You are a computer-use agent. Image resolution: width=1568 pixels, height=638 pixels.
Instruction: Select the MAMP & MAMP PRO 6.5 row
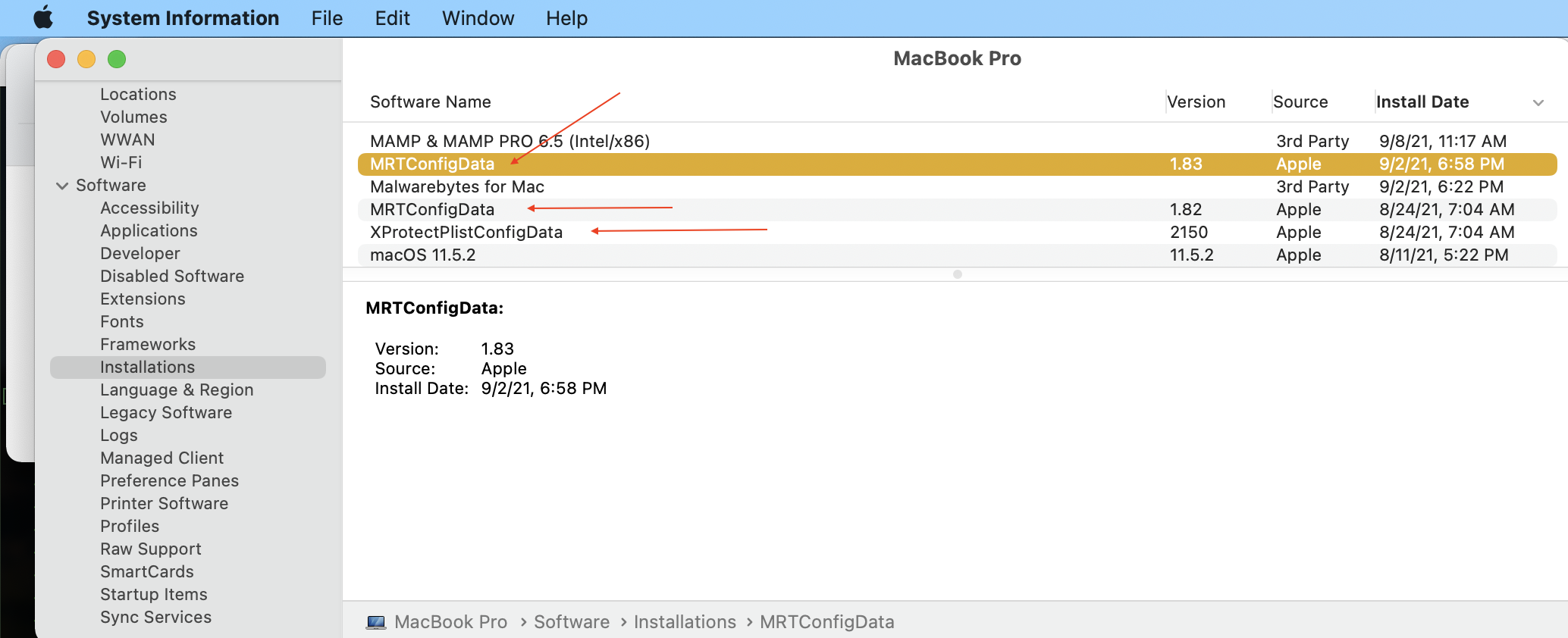click(957, 141)
